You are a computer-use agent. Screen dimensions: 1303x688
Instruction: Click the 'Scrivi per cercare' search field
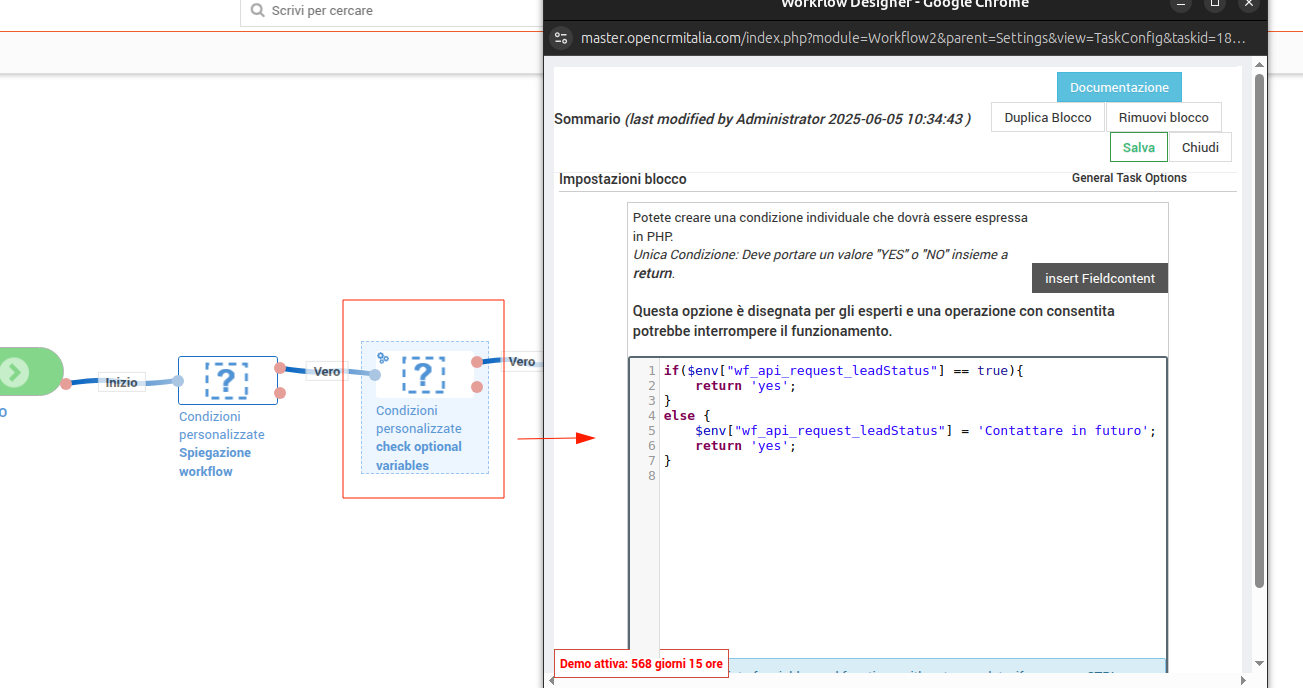click(x=390, y=11)
